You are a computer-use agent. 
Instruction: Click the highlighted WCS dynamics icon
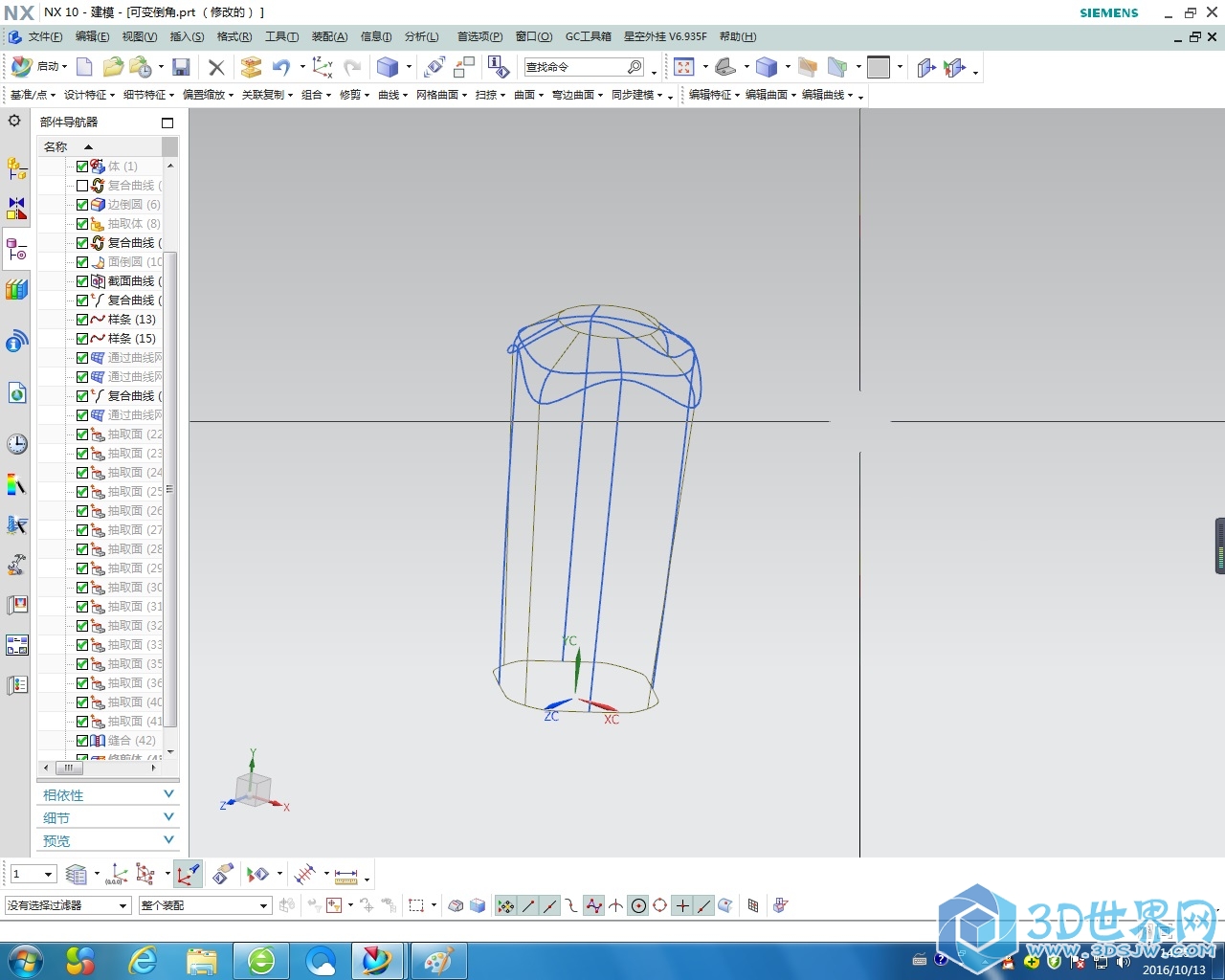(188, 874)
